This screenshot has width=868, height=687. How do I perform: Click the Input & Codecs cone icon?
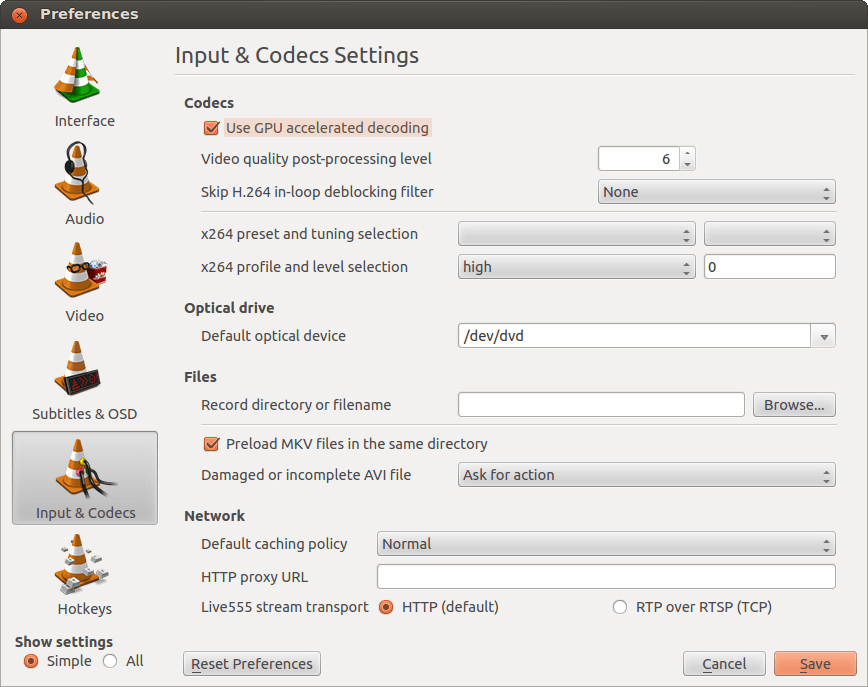[x=84, y=470]
